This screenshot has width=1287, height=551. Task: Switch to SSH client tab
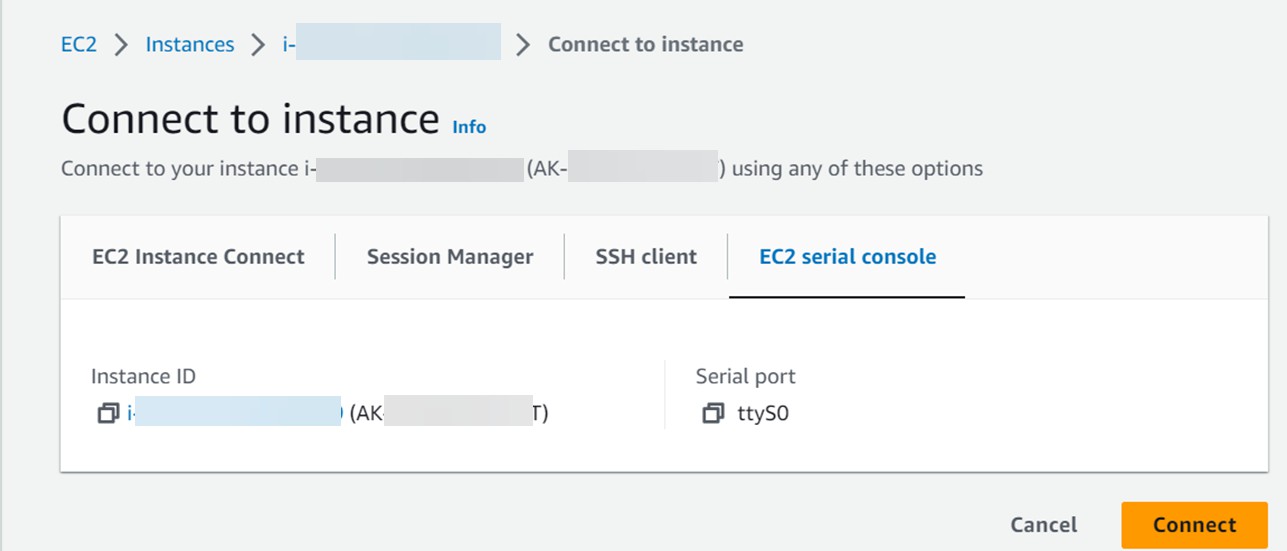[646, 257]
